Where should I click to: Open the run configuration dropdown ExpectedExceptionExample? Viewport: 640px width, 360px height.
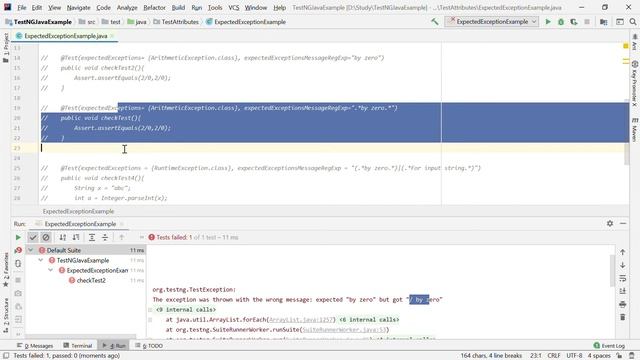tap(491, 22)
